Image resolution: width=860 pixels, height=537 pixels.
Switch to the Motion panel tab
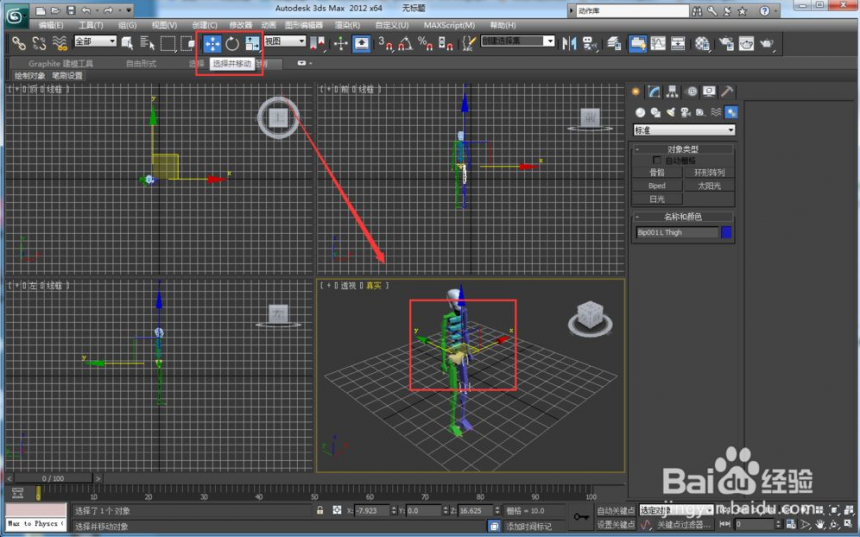[691, 92]
